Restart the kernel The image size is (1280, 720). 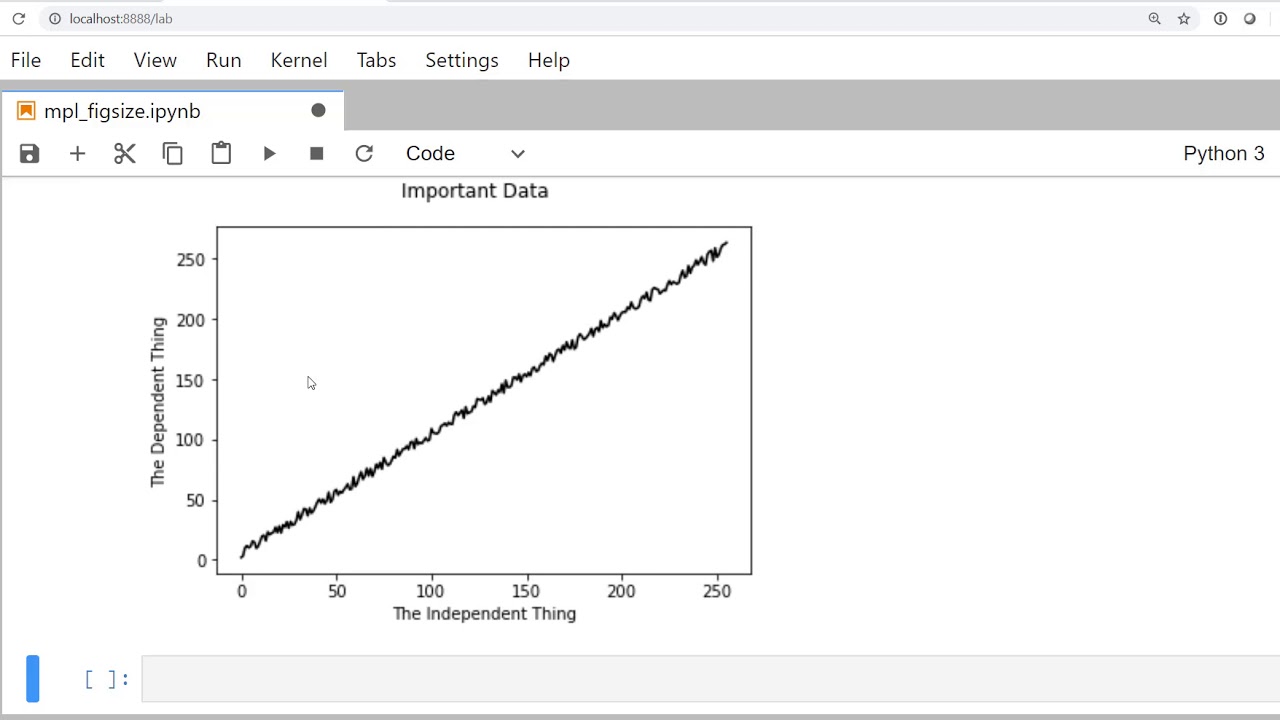pyautogui.click(x=364, y=153)
